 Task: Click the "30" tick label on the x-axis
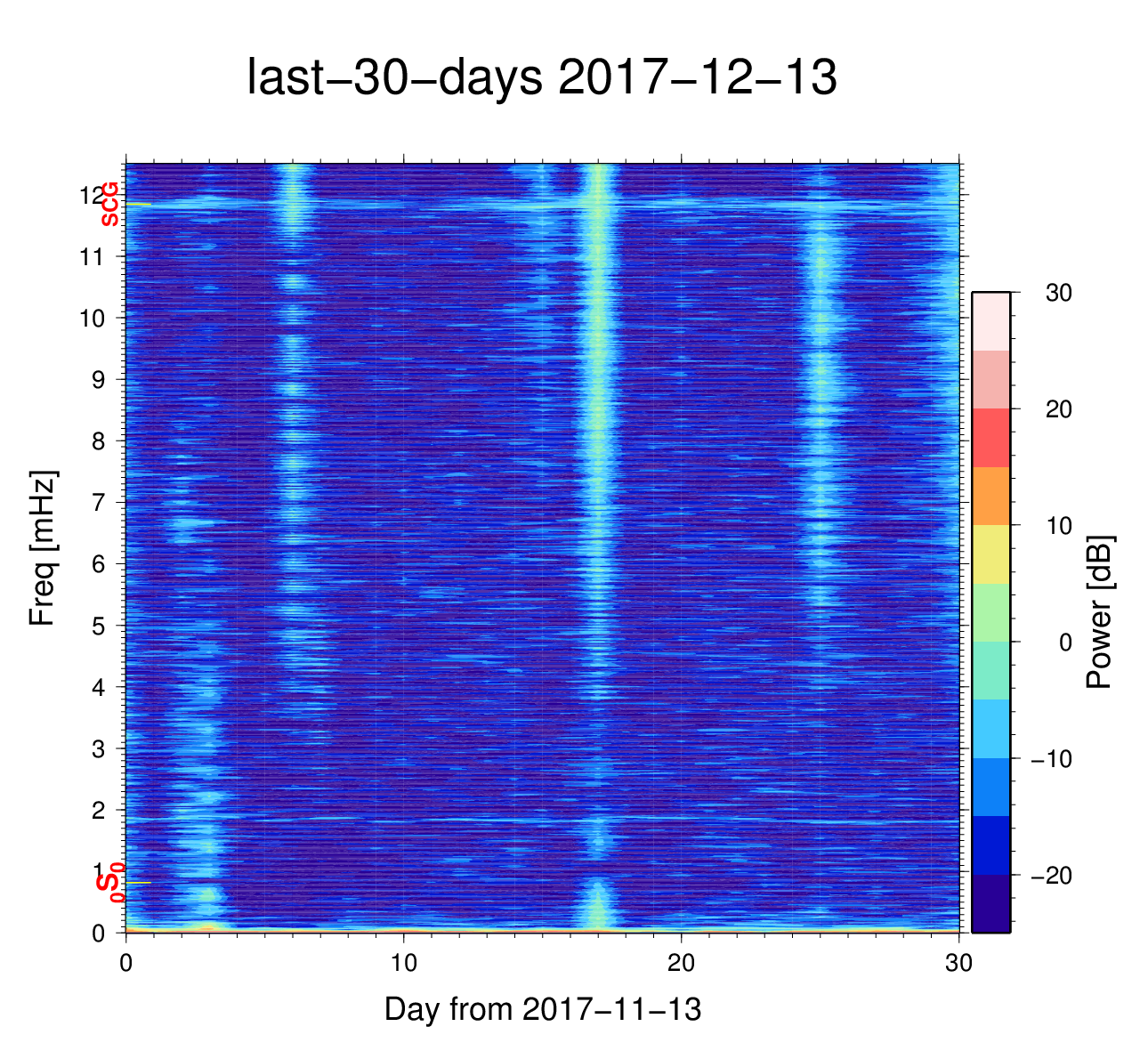[x=958, y=963]
